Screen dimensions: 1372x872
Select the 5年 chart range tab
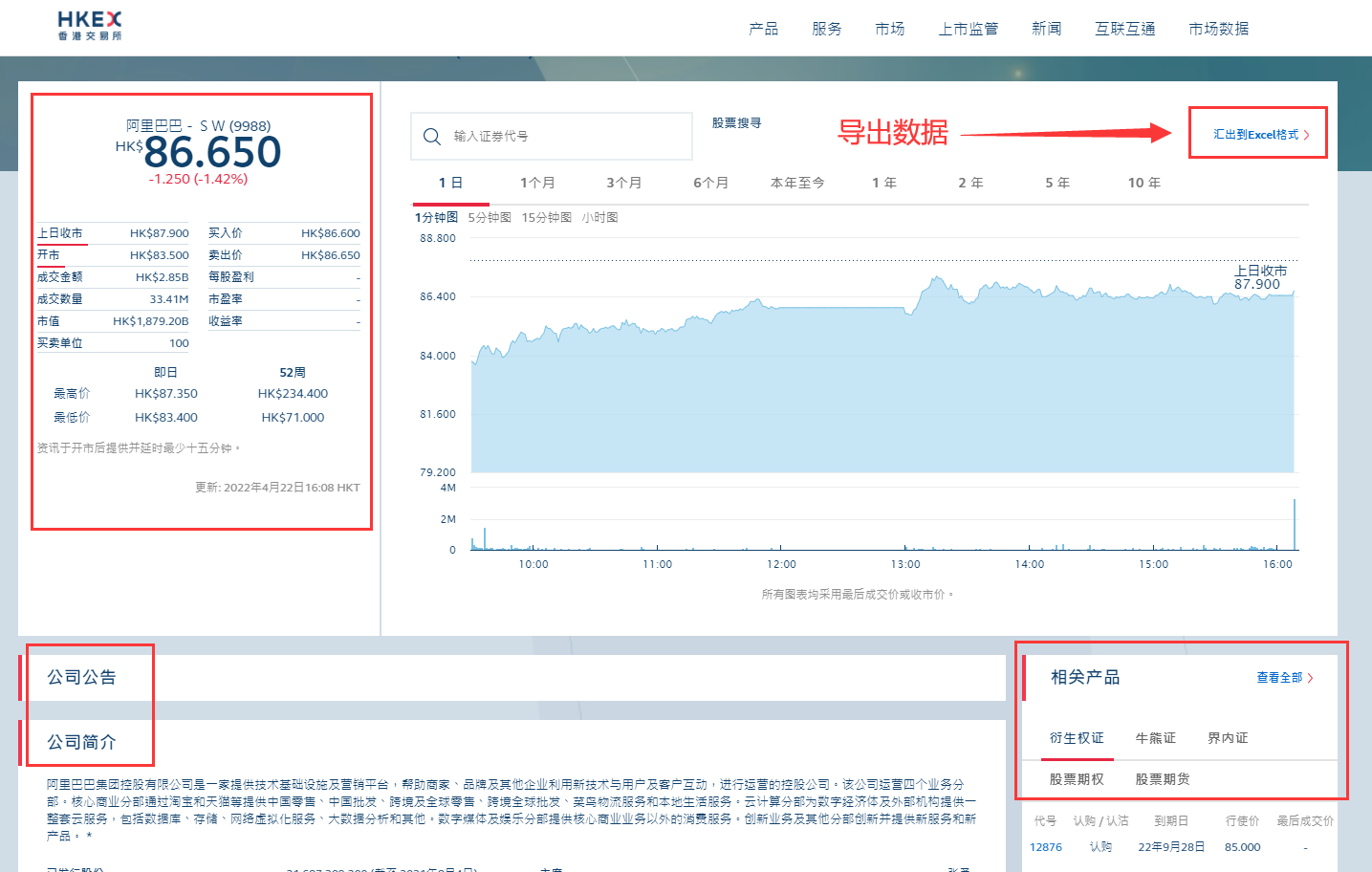click(1057, 183)
